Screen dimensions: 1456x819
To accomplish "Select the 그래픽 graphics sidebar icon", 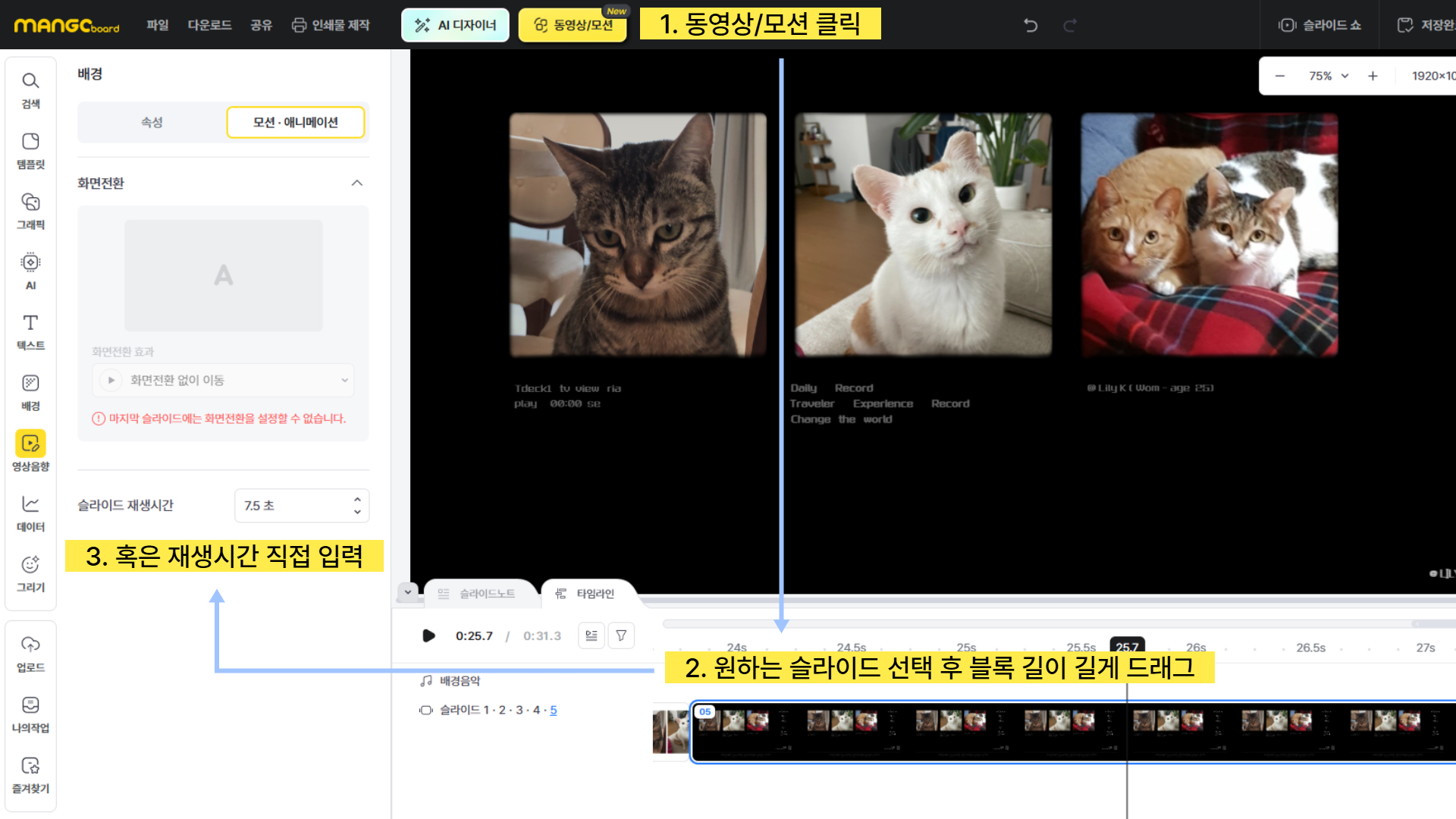I will point(30,211).
